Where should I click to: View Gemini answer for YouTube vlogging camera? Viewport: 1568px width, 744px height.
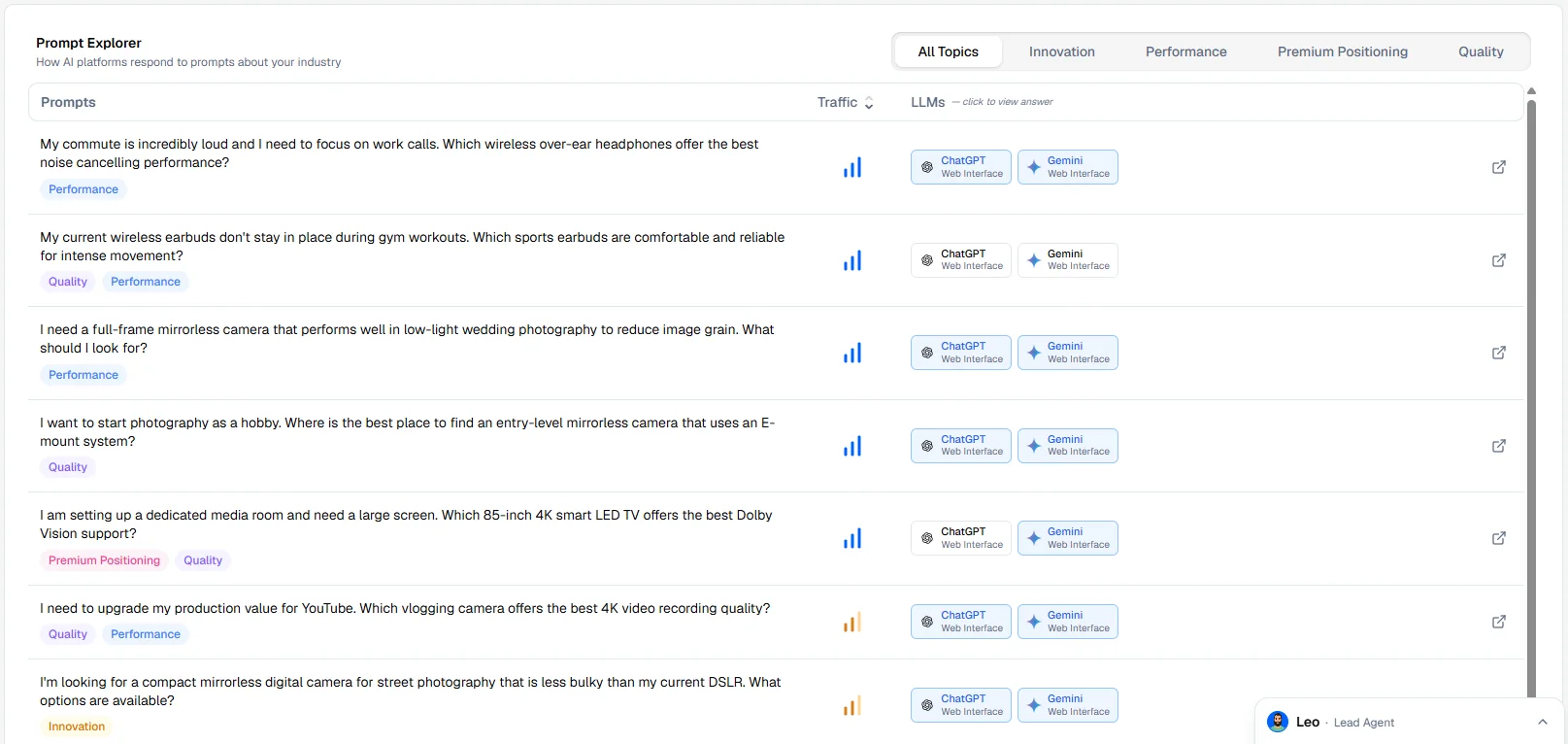(1068, 622)
